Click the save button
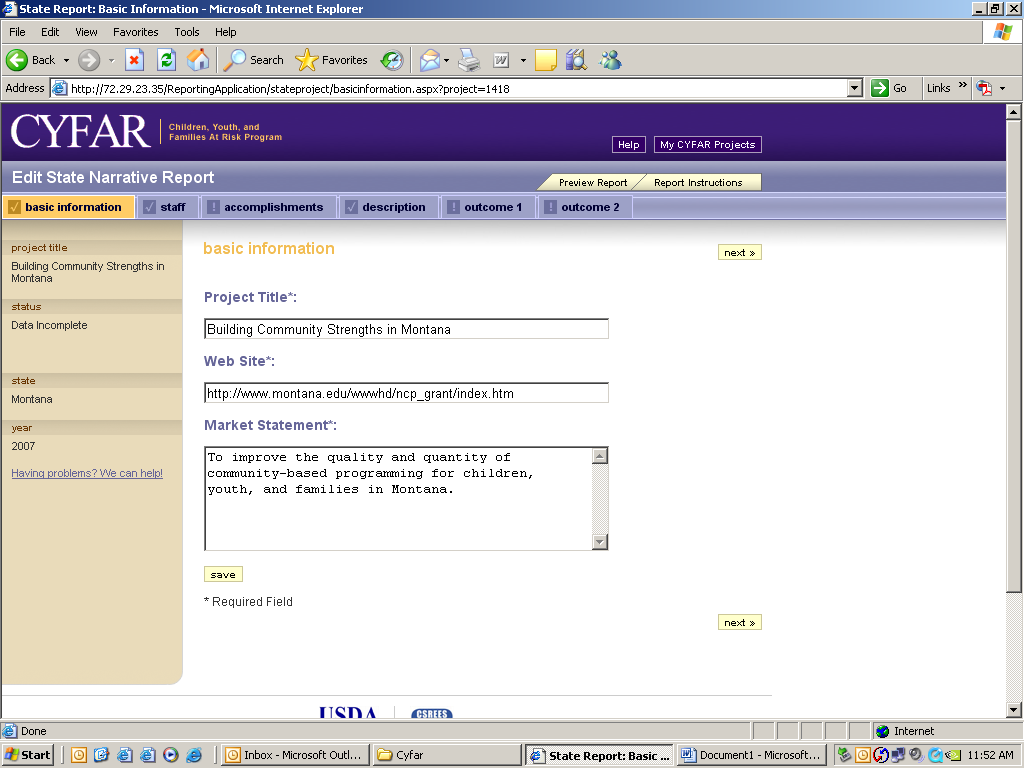The height and width of the screenshot is (768, 1024). point(223,574)
